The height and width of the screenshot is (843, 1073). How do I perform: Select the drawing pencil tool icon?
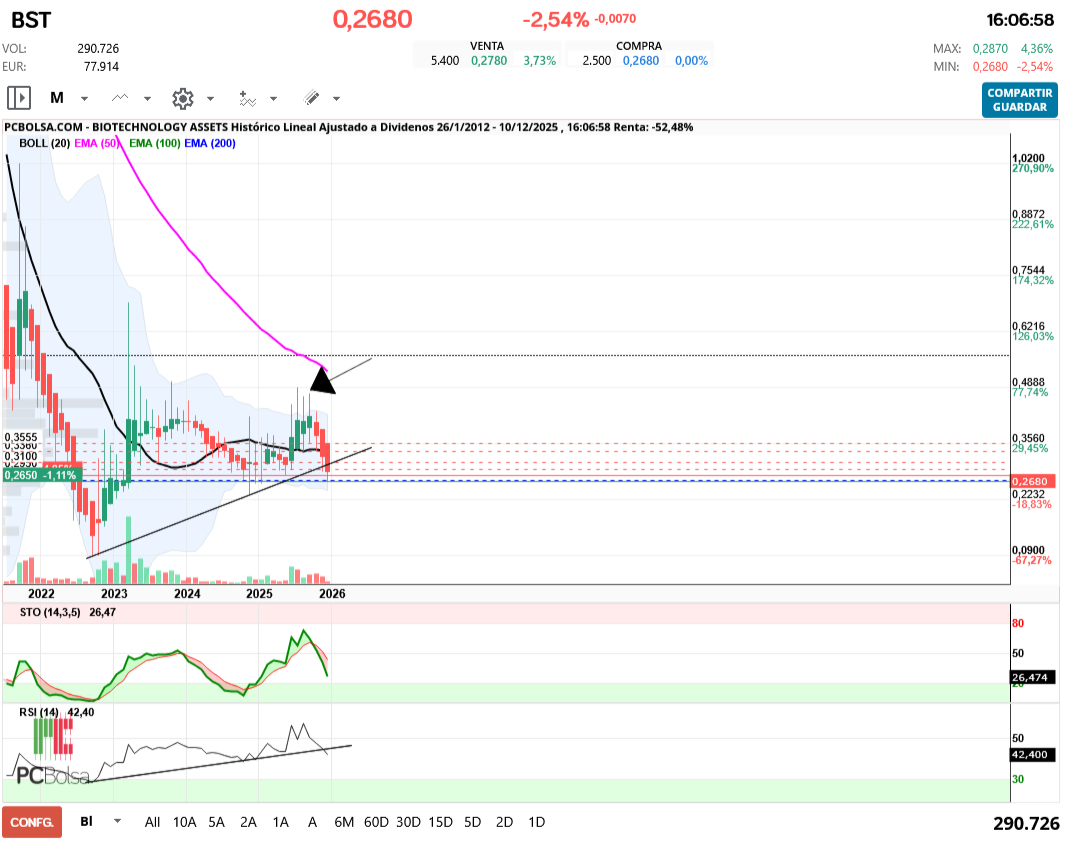[x=311, y=98]
